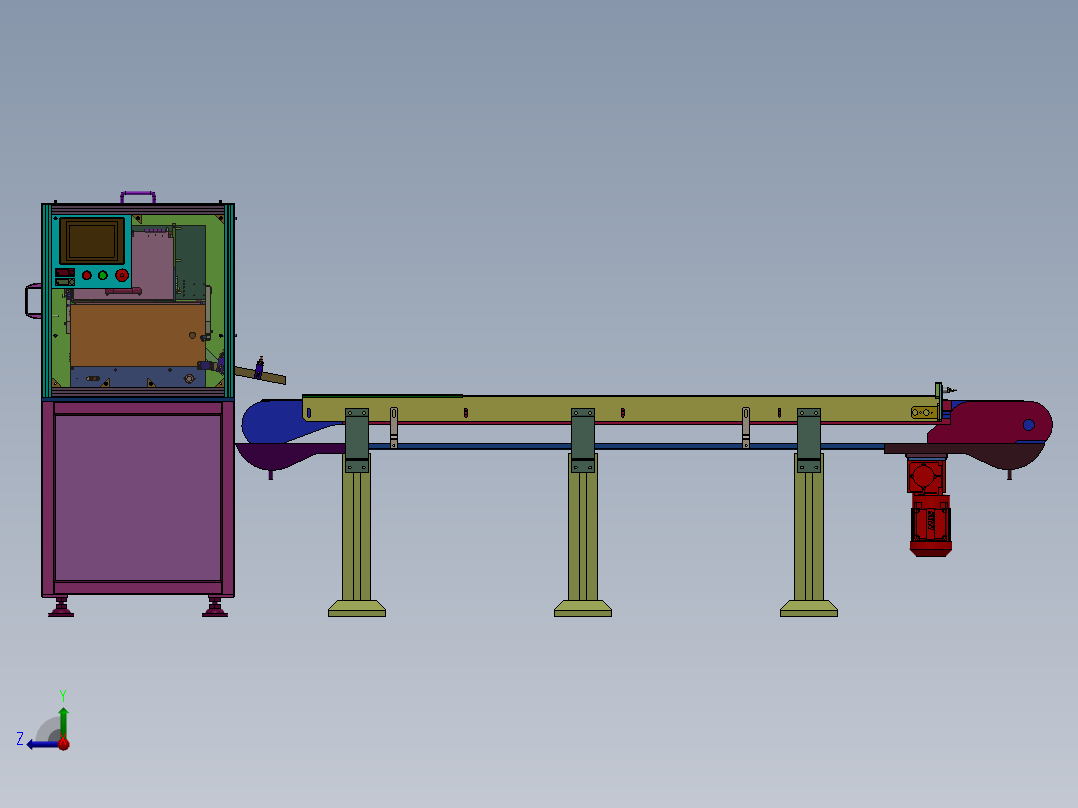Viewport: 1078px width, 808px height.
Task: Select the HMI touchscreen on the control panel
Action: pos(92,241)
